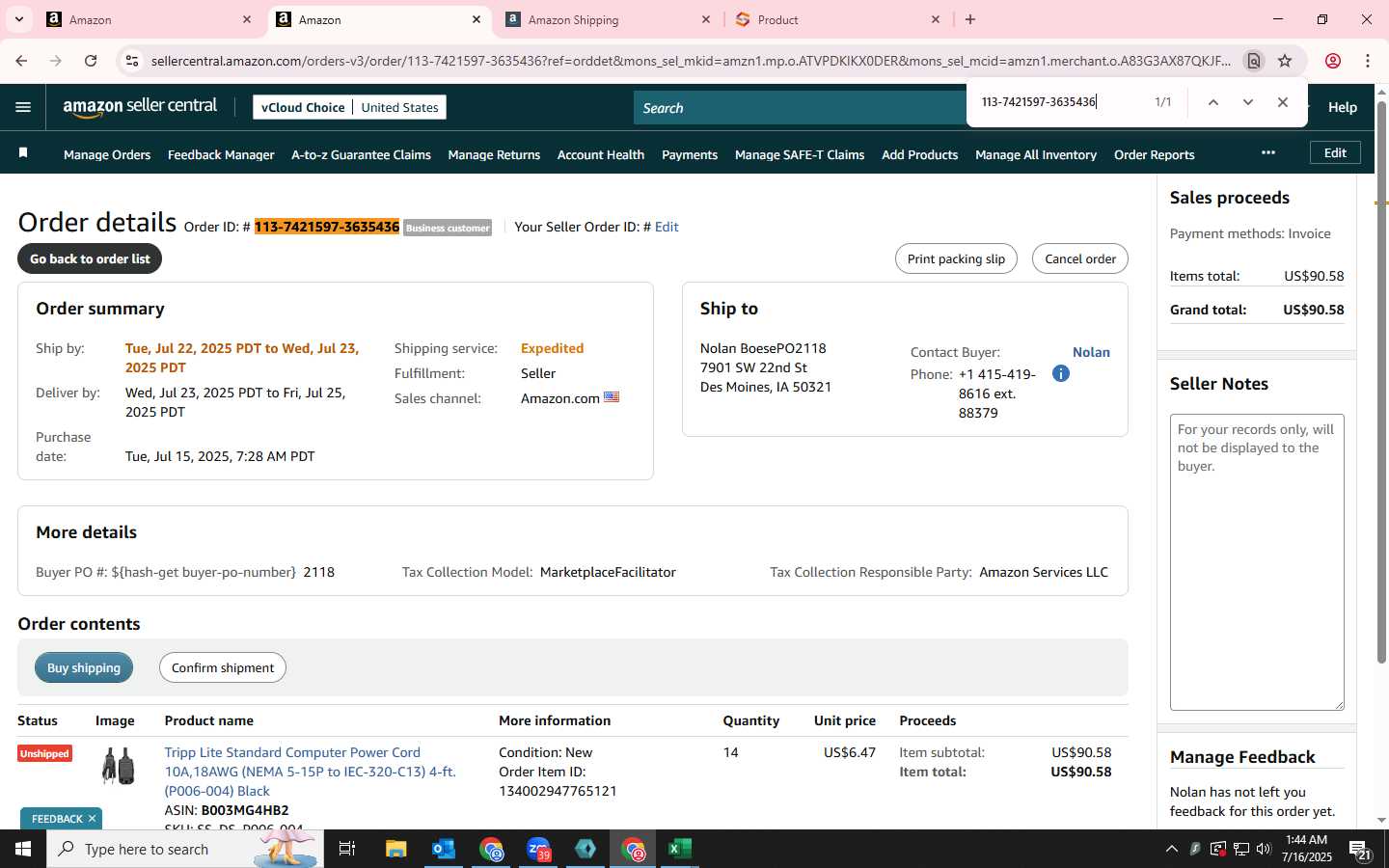The width and height of the screenshot is (1389, 868).
Task: Close the FEEDBACK widget
Action: [x=93, y=819]
